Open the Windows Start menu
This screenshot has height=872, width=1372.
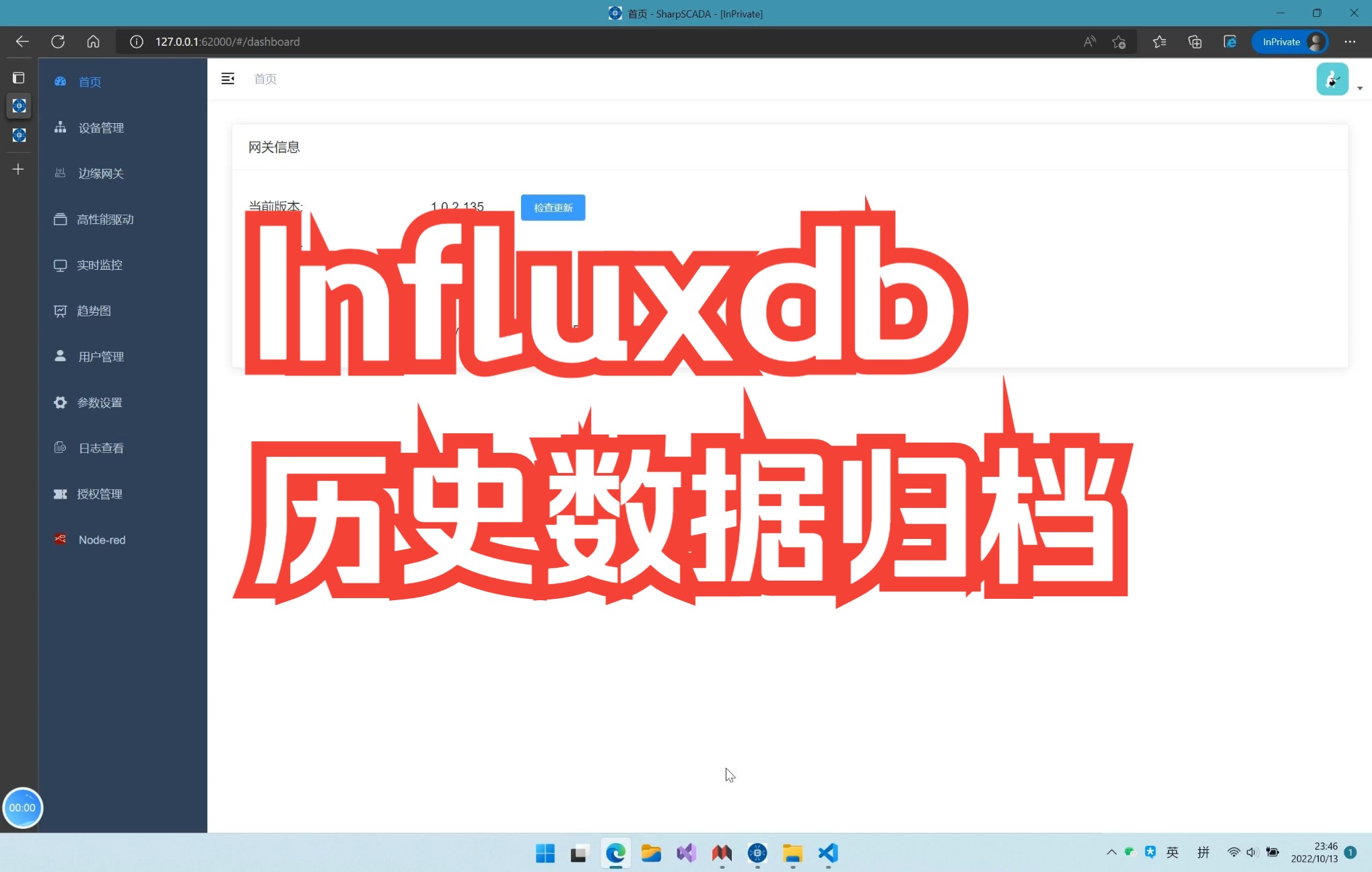[545, 853]
